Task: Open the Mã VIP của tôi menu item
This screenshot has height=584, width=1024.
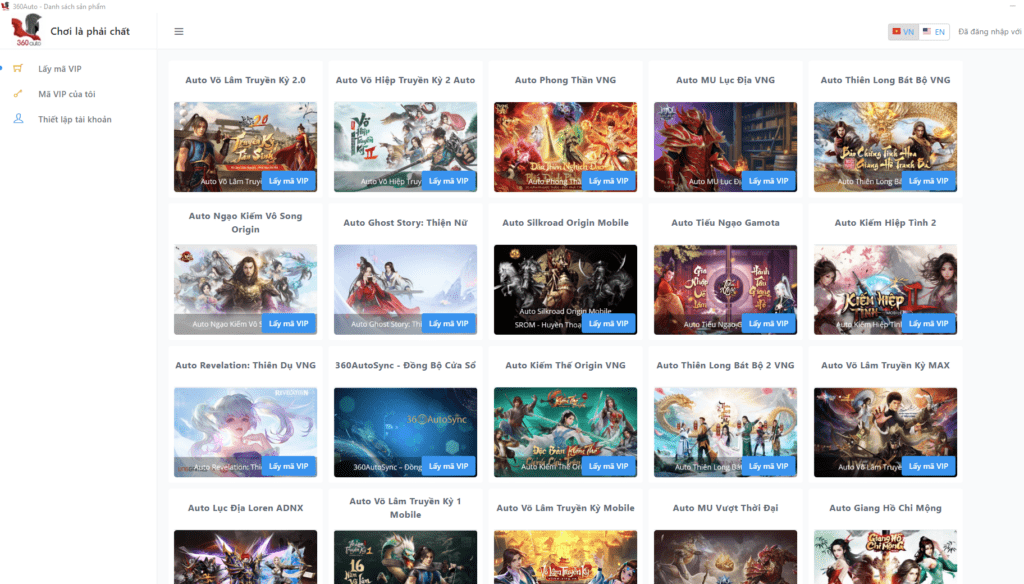Action: tap(67, 94)
